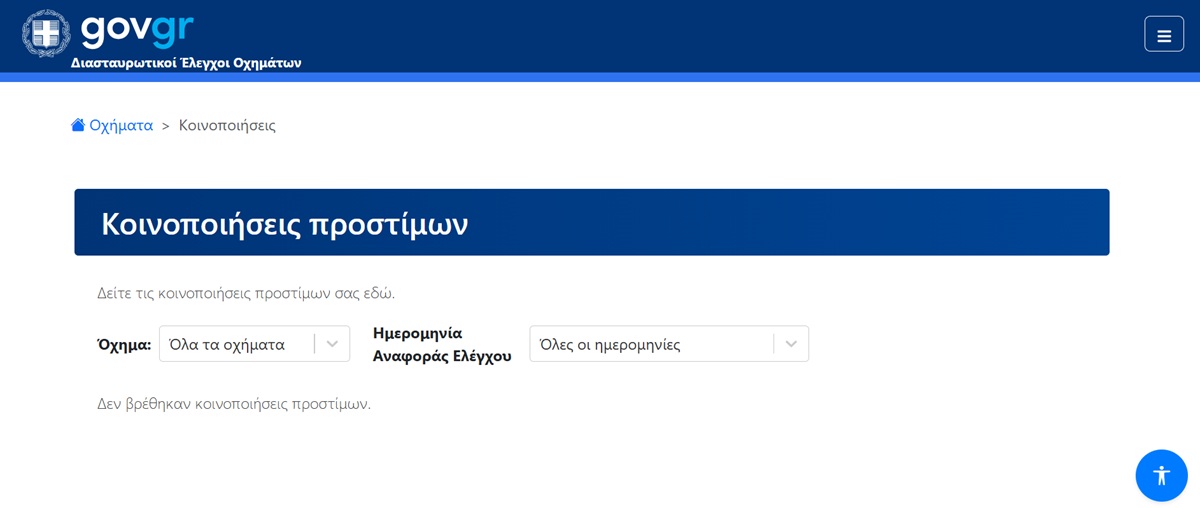Image resolution: width=1200 pixels, height=508 pixels.
Task: Open the accessibility options button
Action: [1161, 475]
